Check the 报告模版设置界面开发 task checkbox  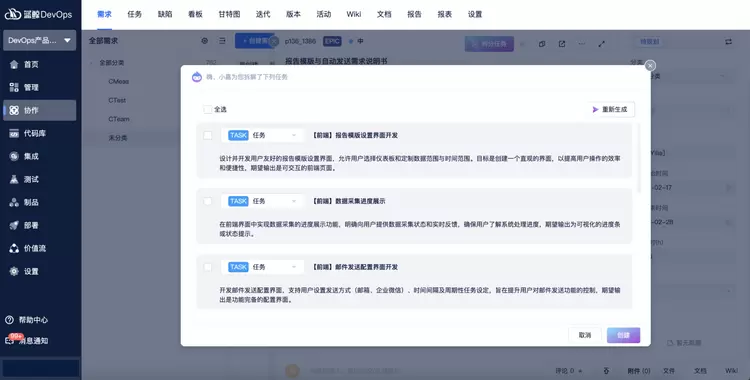[208, 135]
